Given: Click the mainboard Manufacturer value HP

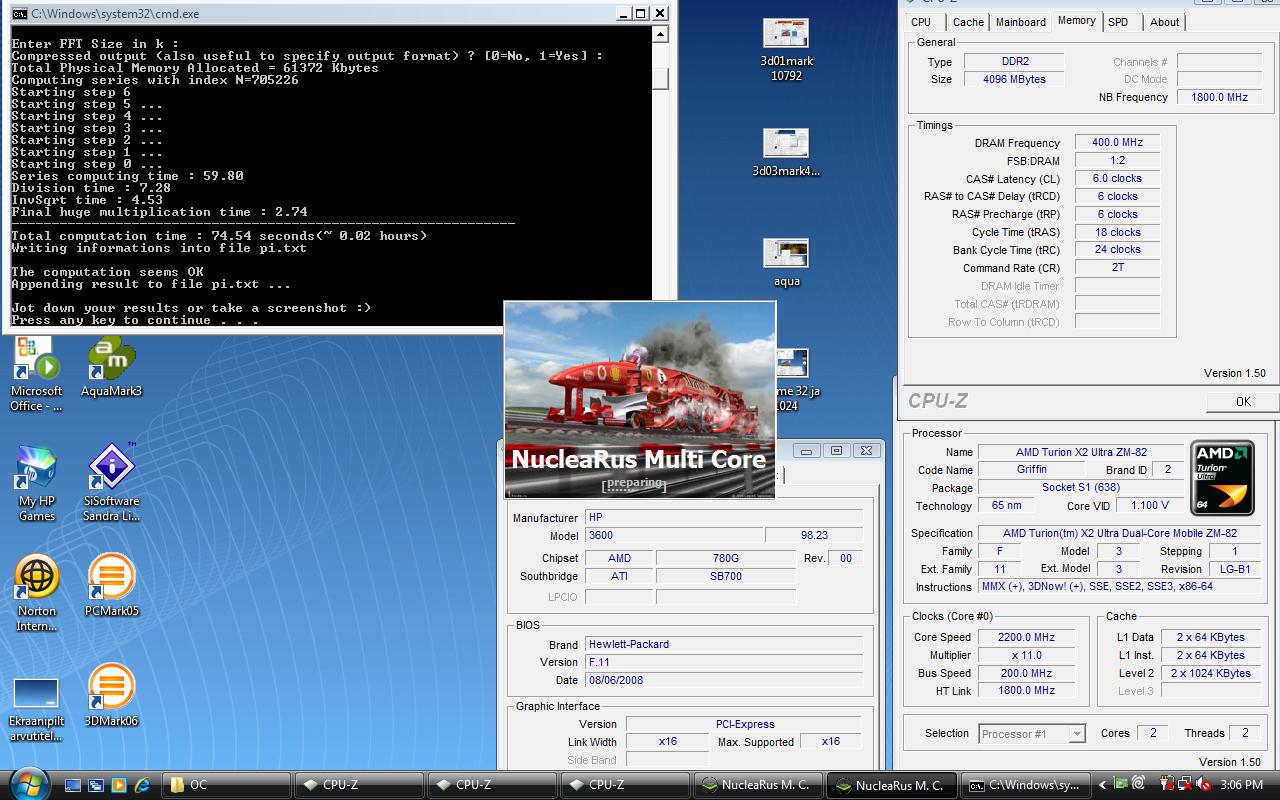Looking at the screenshot, I should point(724,518).
